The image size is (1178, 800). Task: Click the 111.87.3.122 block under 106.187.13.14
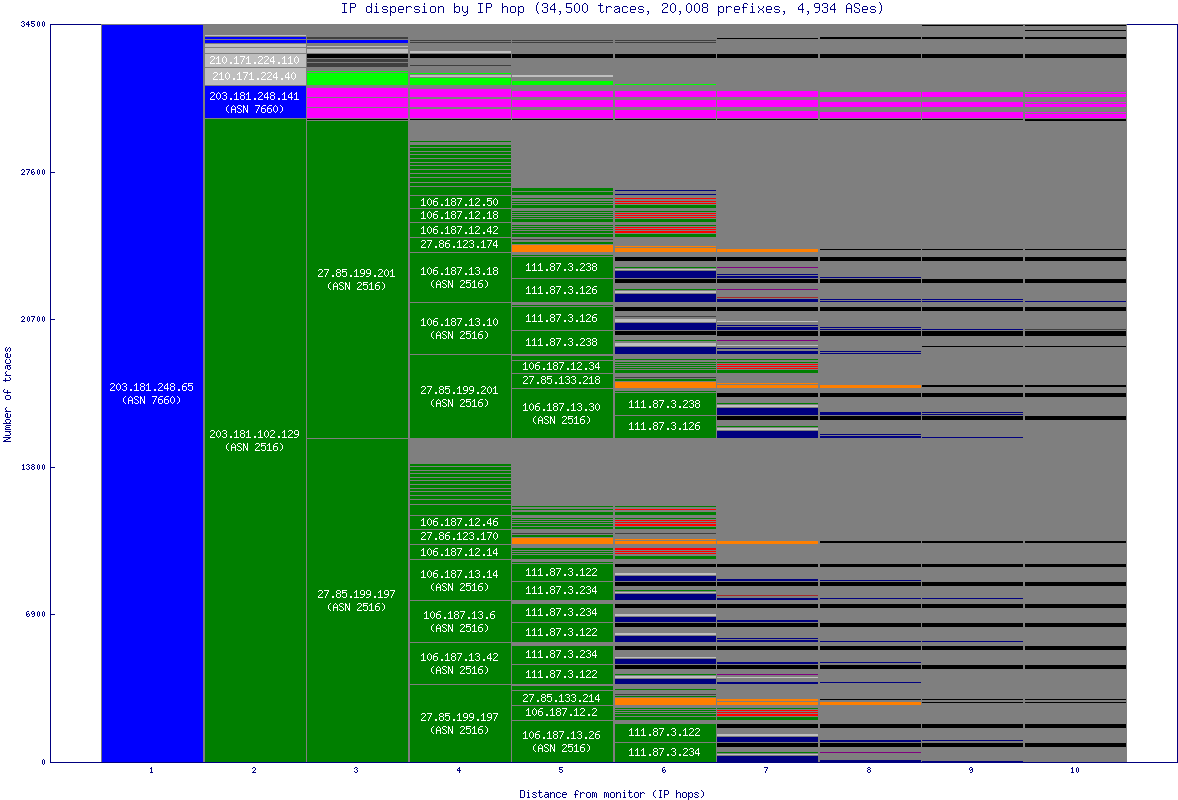[562, 572]
